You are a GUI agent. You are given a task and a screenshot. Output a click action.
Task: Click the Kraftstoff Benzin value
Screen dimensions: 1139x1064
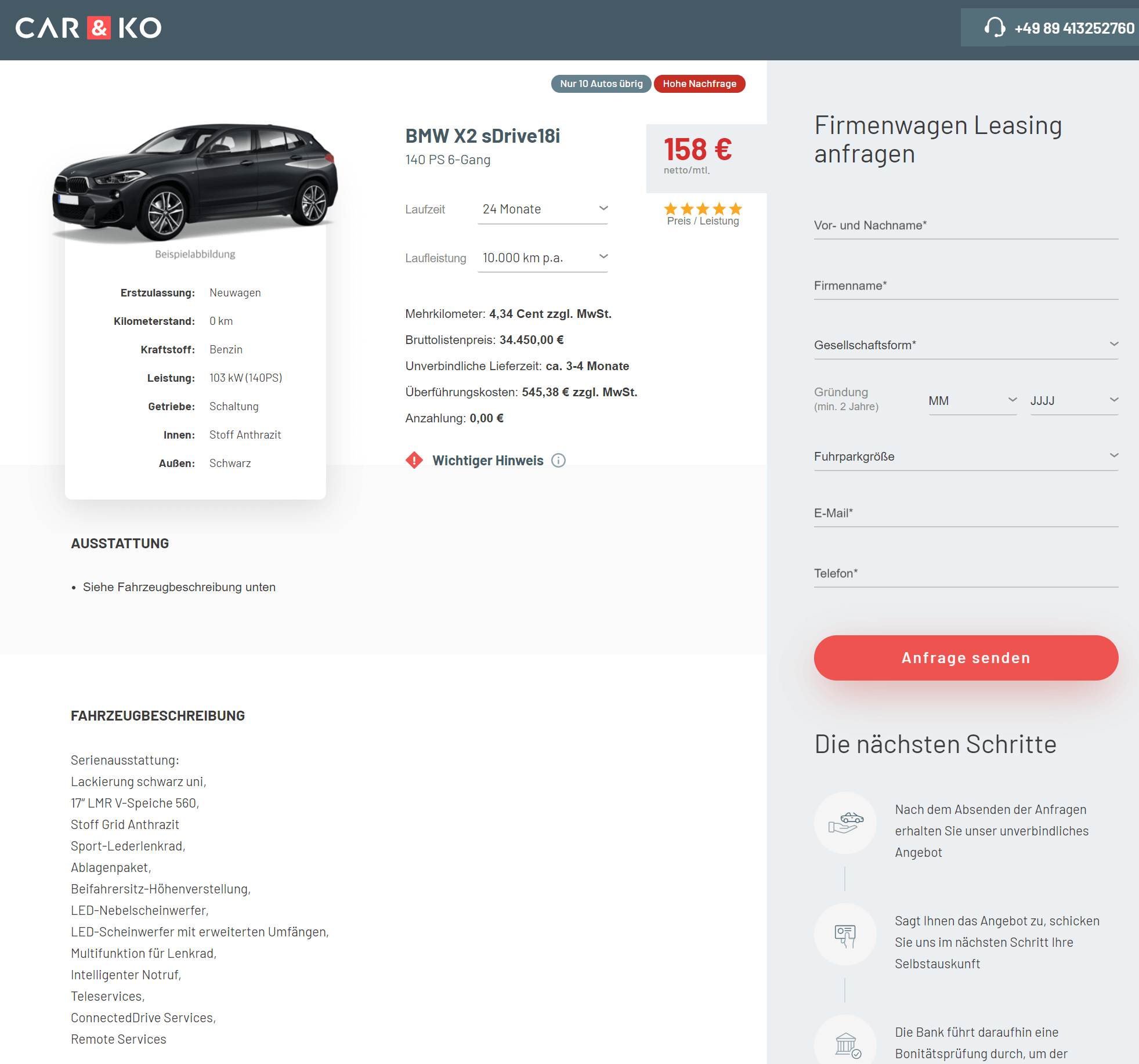(x=226, y=350)
